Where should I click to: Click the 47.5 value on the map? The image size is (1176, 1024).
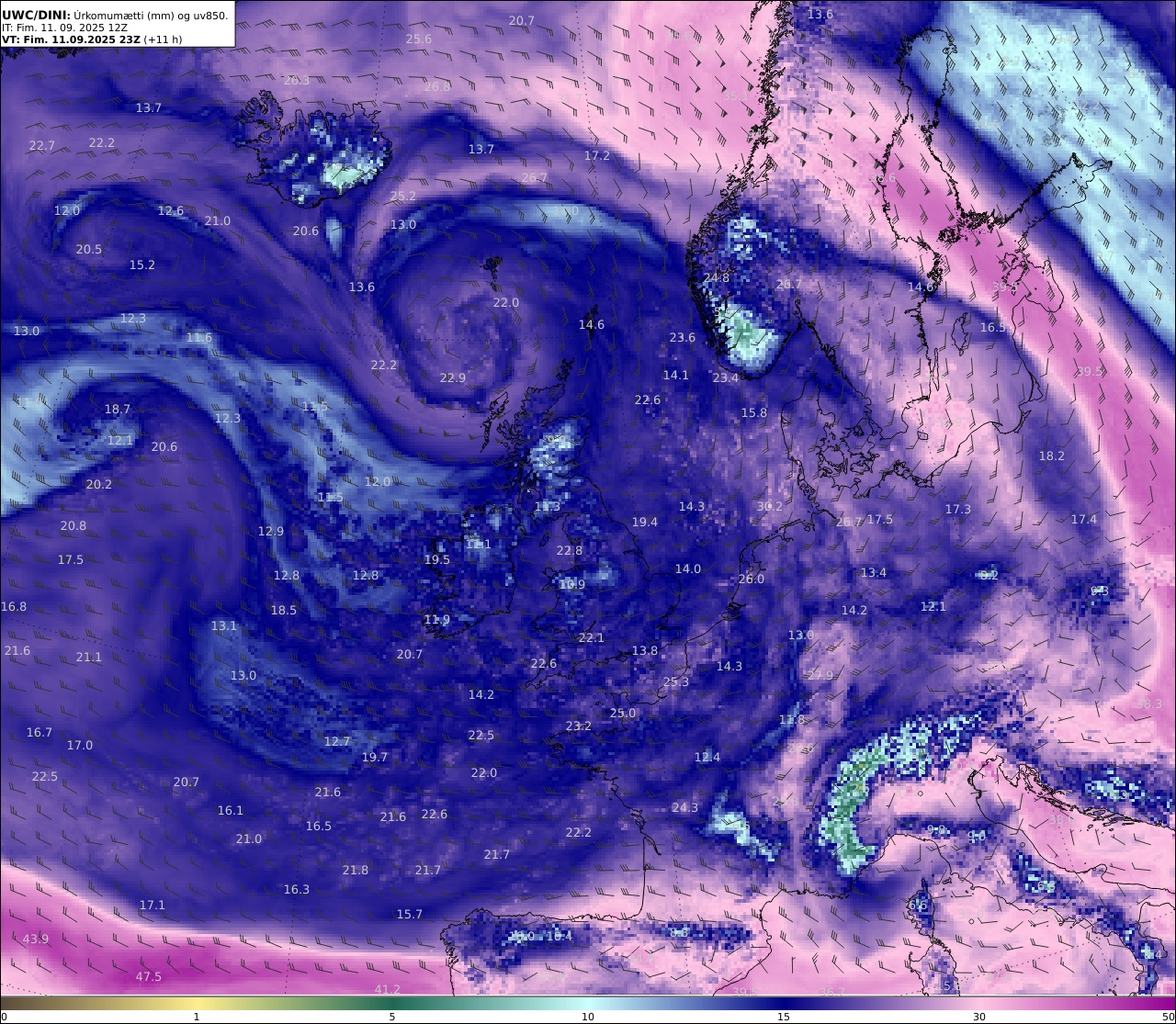(148, 976)
